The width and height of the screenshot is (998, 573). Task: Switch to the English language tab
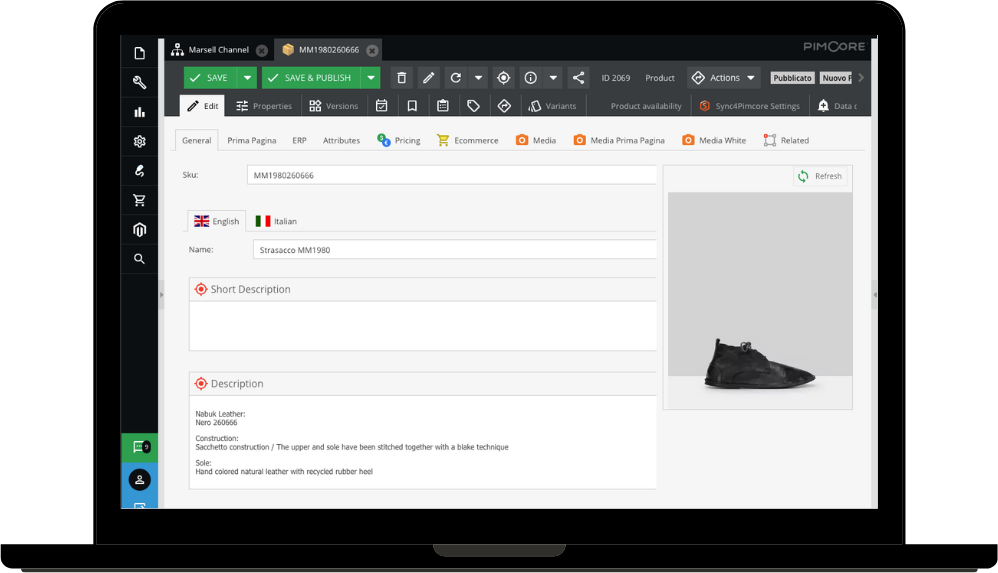pos(216,221)
